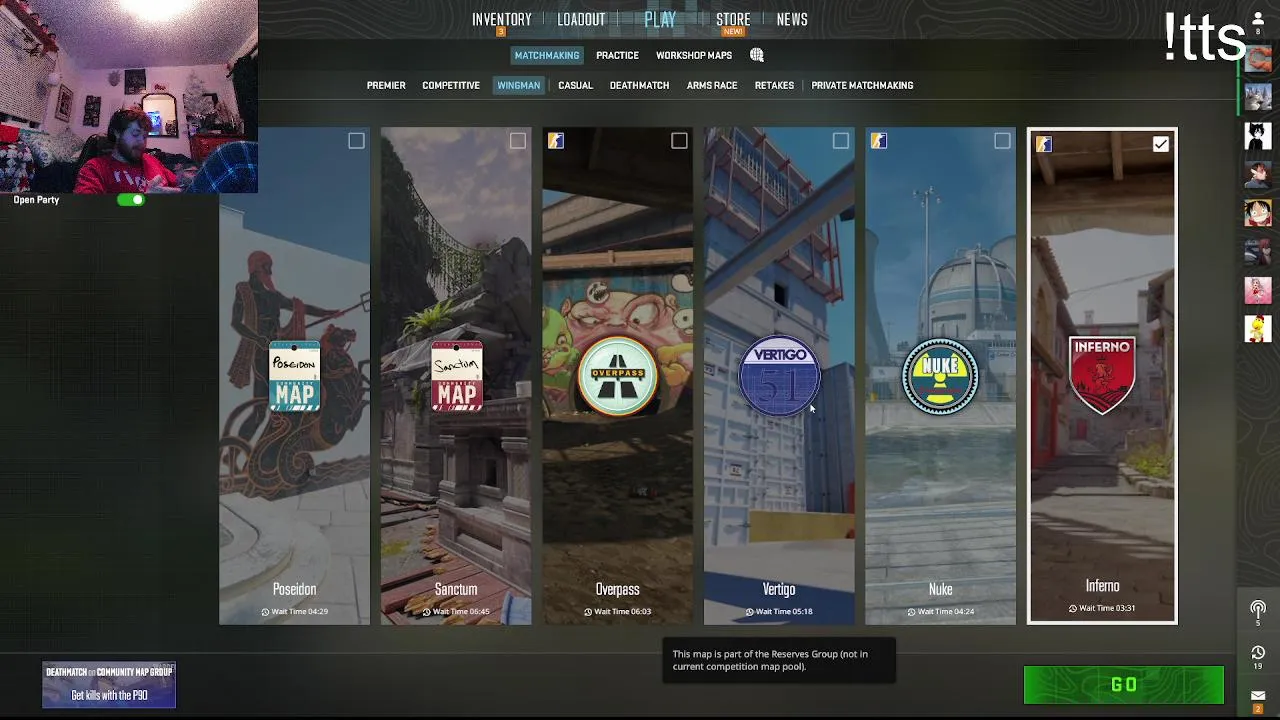Screen dimensions: 1280x720
Task: Check the Sanctum map checkbox
Action: [x=517, y=141]
